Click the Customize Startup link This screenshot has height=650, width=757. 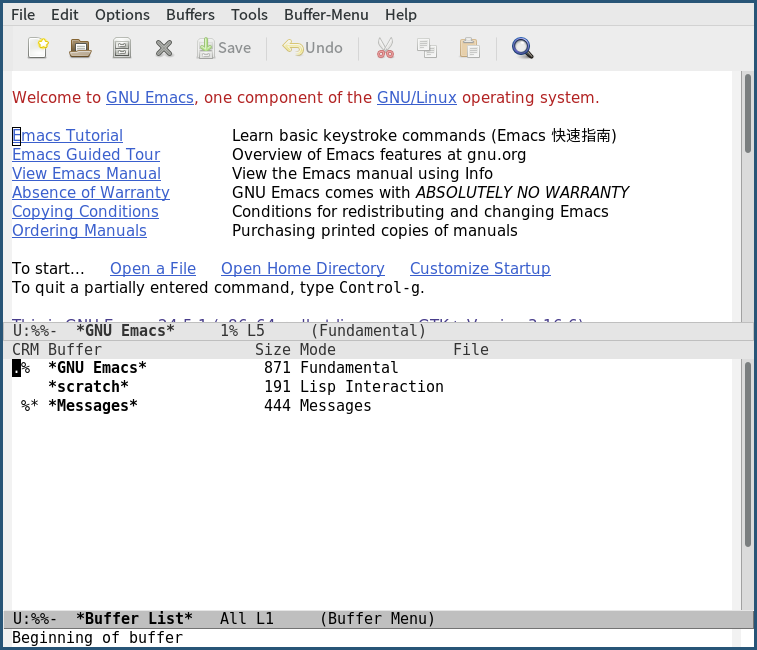coord(480,268)
